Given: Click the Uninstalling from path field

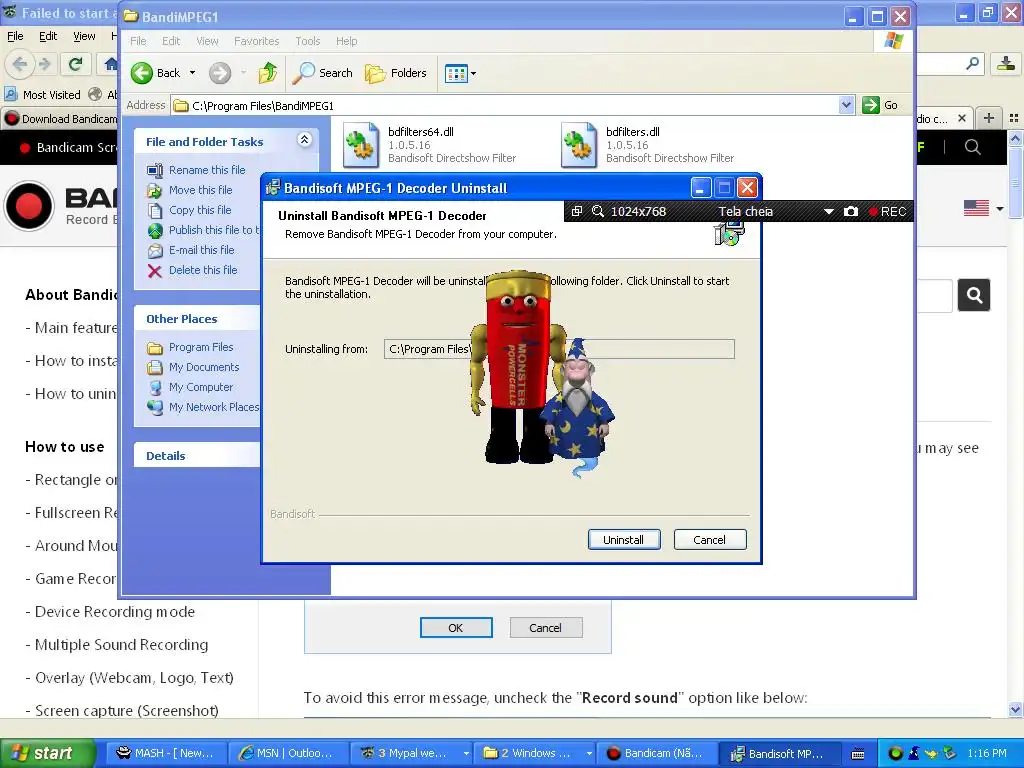Looking at the screenshot, I should click(559, 349).
